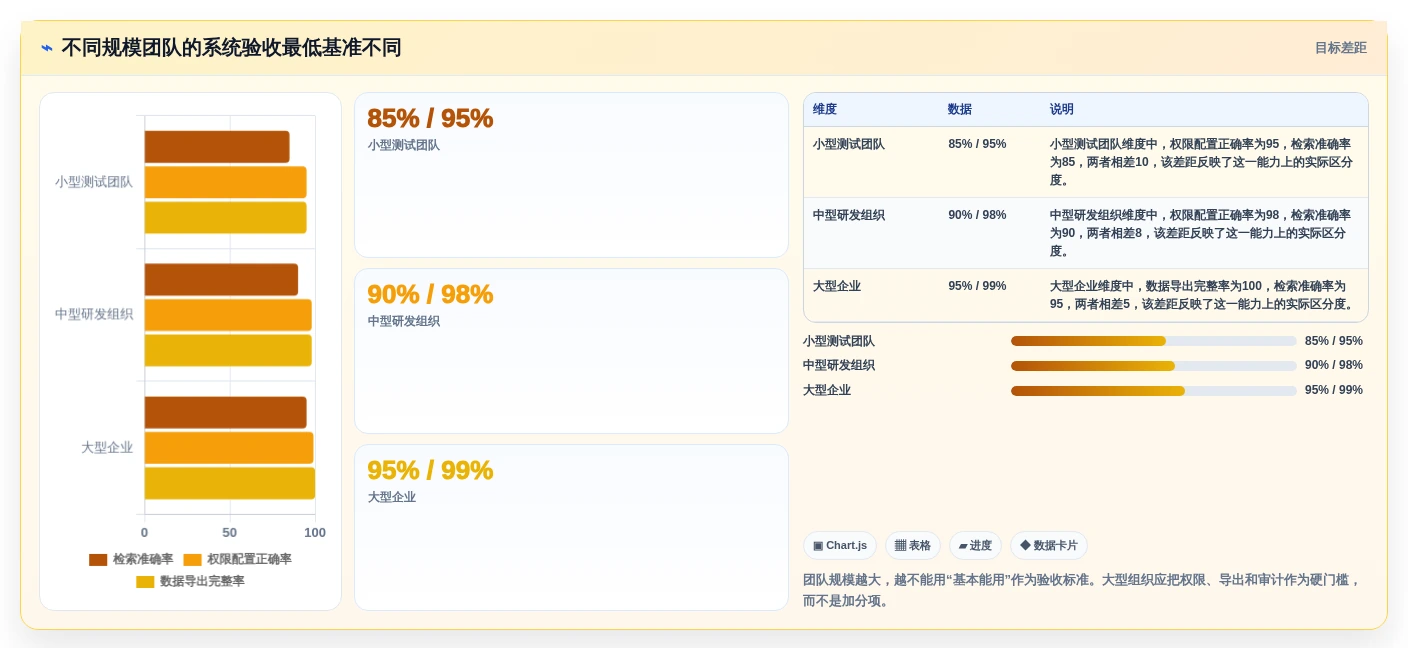Image resolution: width=1408 pixels, height=648 pixels.
Task: Toggle the 检索准确率 legend entry
Action: (131, 559)
